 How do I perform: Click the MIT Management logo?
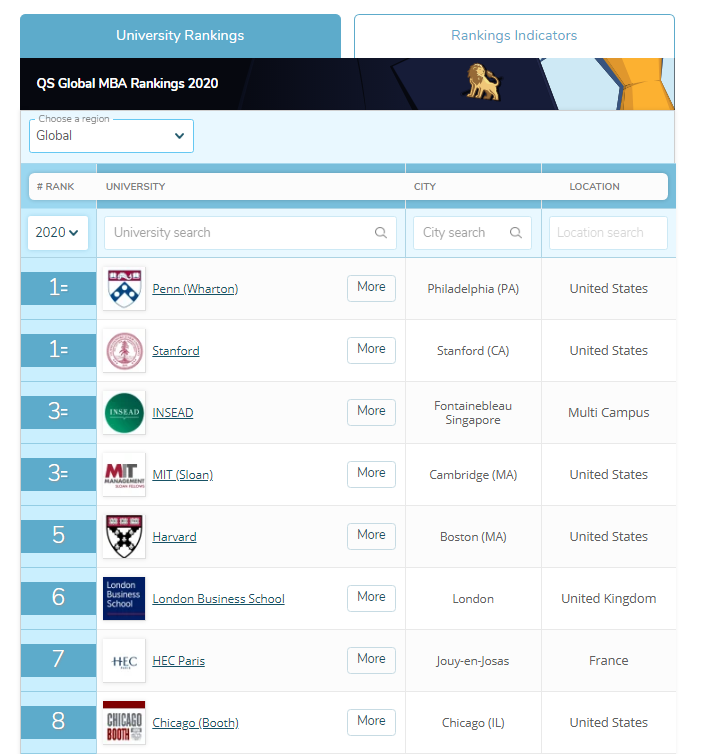[124, 475]
